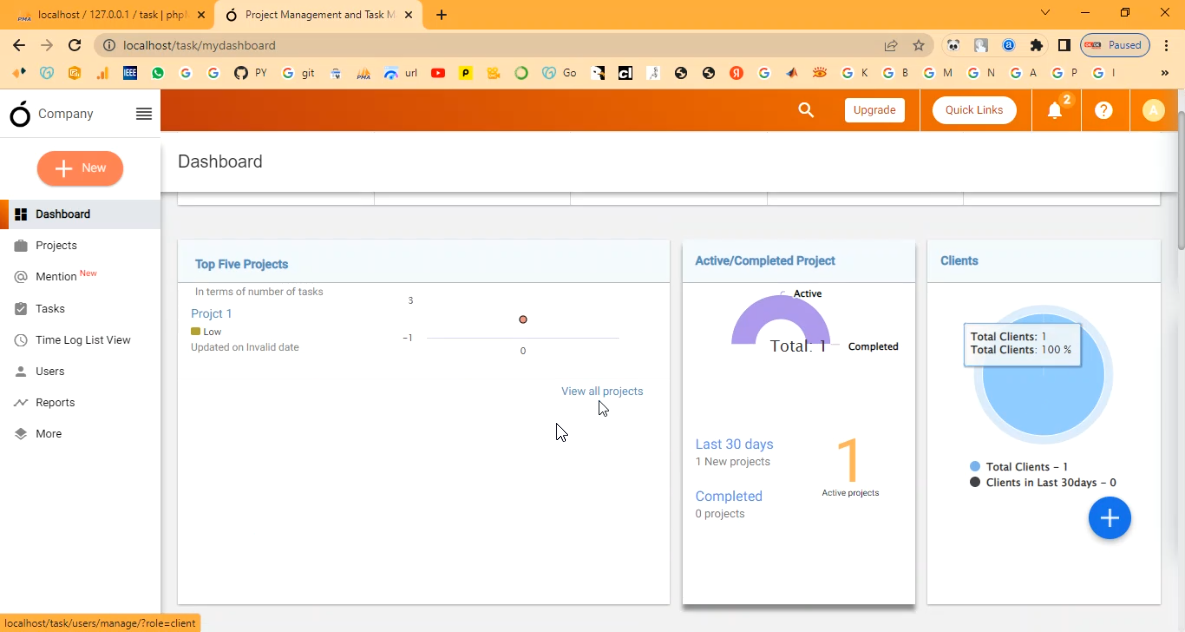Click the View all projects link
The height and width of the screenshot is (632, 1185).
[601, 391]
